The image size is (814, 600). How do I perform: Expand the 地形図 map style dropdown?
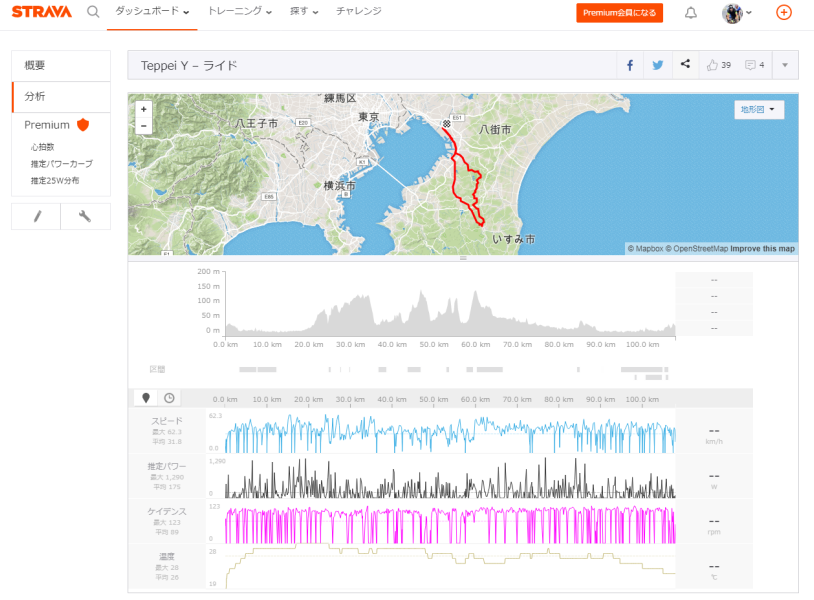(758, 110)
